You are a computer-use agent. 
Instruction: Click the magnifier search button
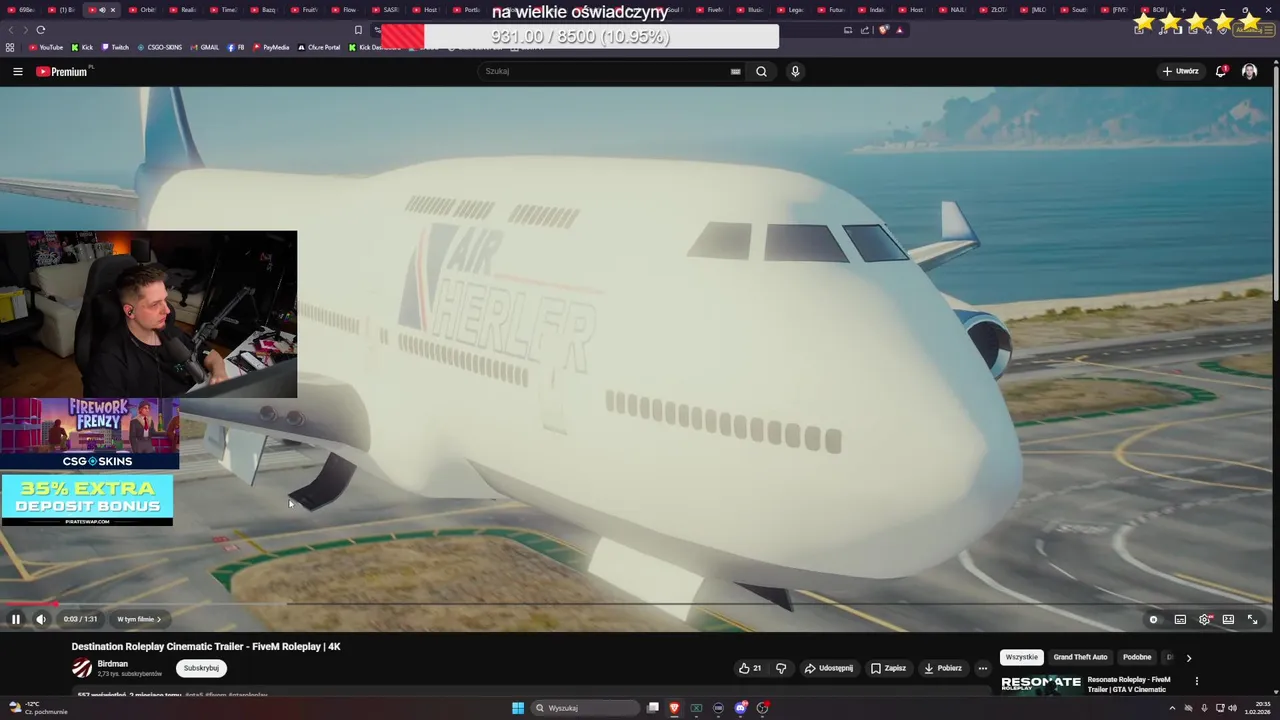(x=761, y=71)
